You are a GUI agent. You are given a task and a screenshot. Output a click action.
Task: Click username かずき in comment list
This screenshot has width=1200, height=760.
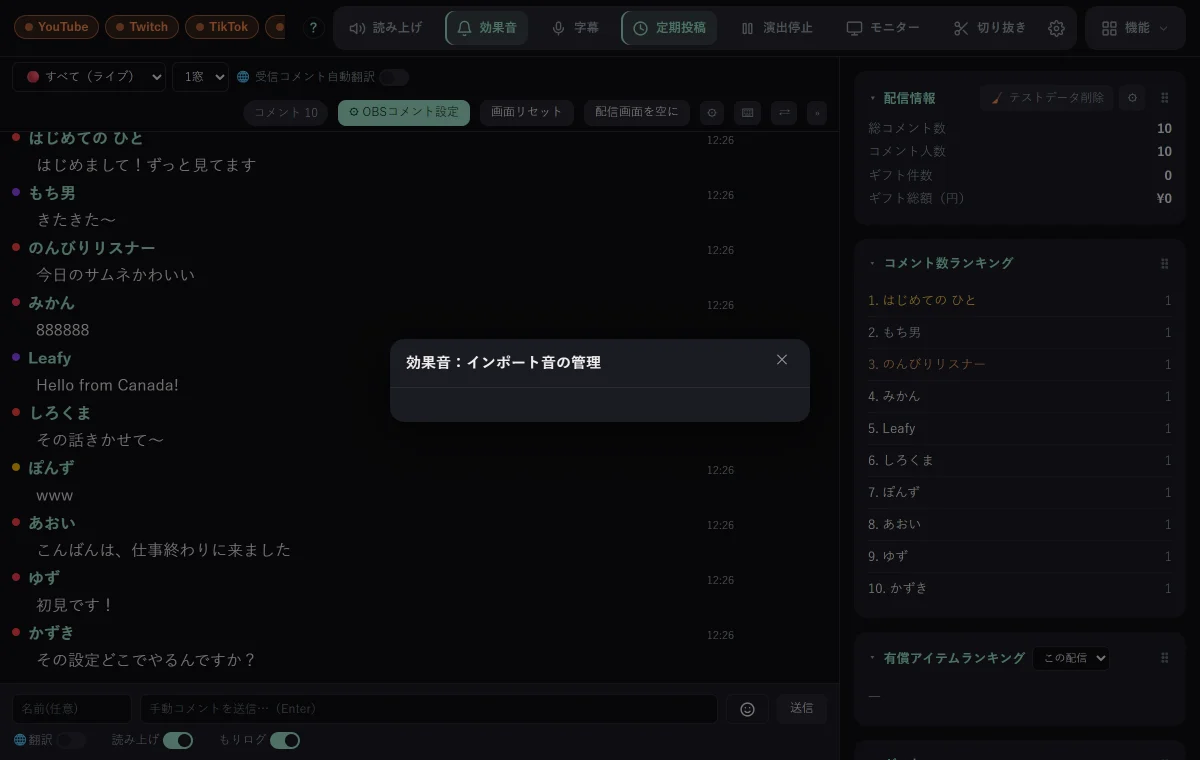(52, 633)
